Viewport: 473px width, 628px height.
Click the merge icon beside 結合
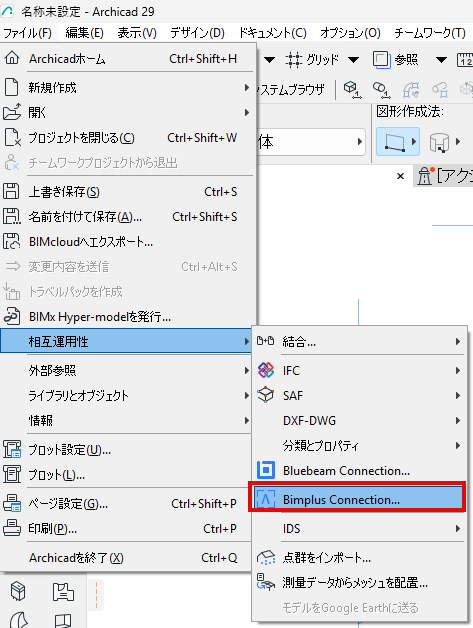pyautogui.click(x=266, y=341)
